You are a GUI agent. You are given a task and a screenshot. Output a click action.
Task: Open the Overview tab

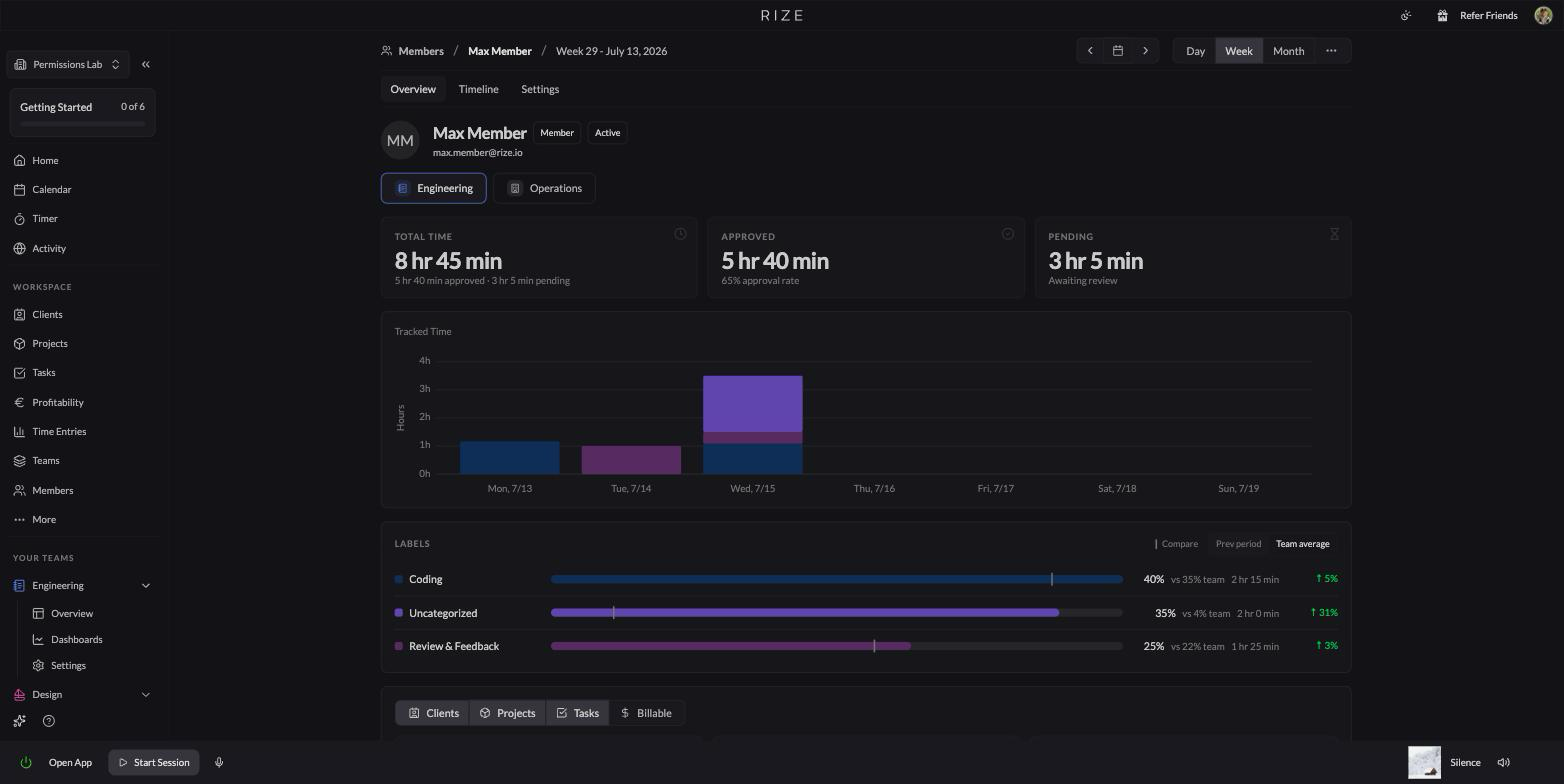[x=413, y=89]
